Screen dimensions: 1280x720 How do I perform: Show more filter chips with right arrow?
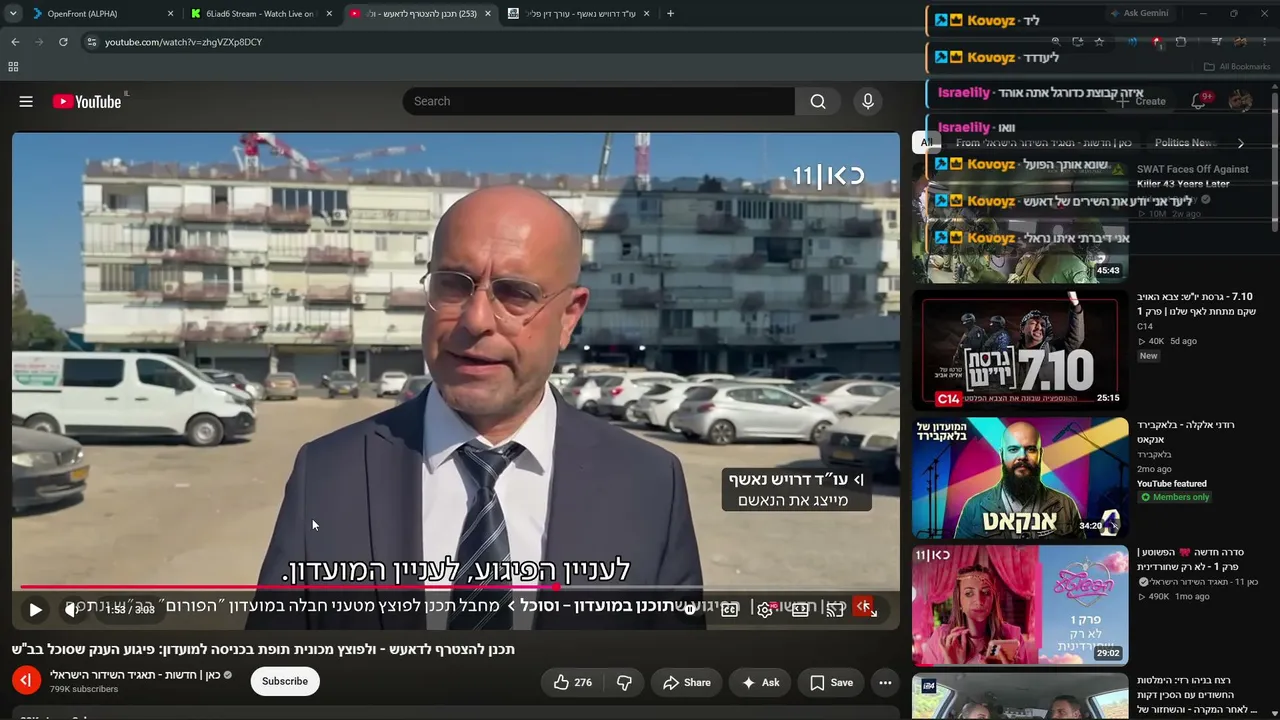click(1241, 143)
